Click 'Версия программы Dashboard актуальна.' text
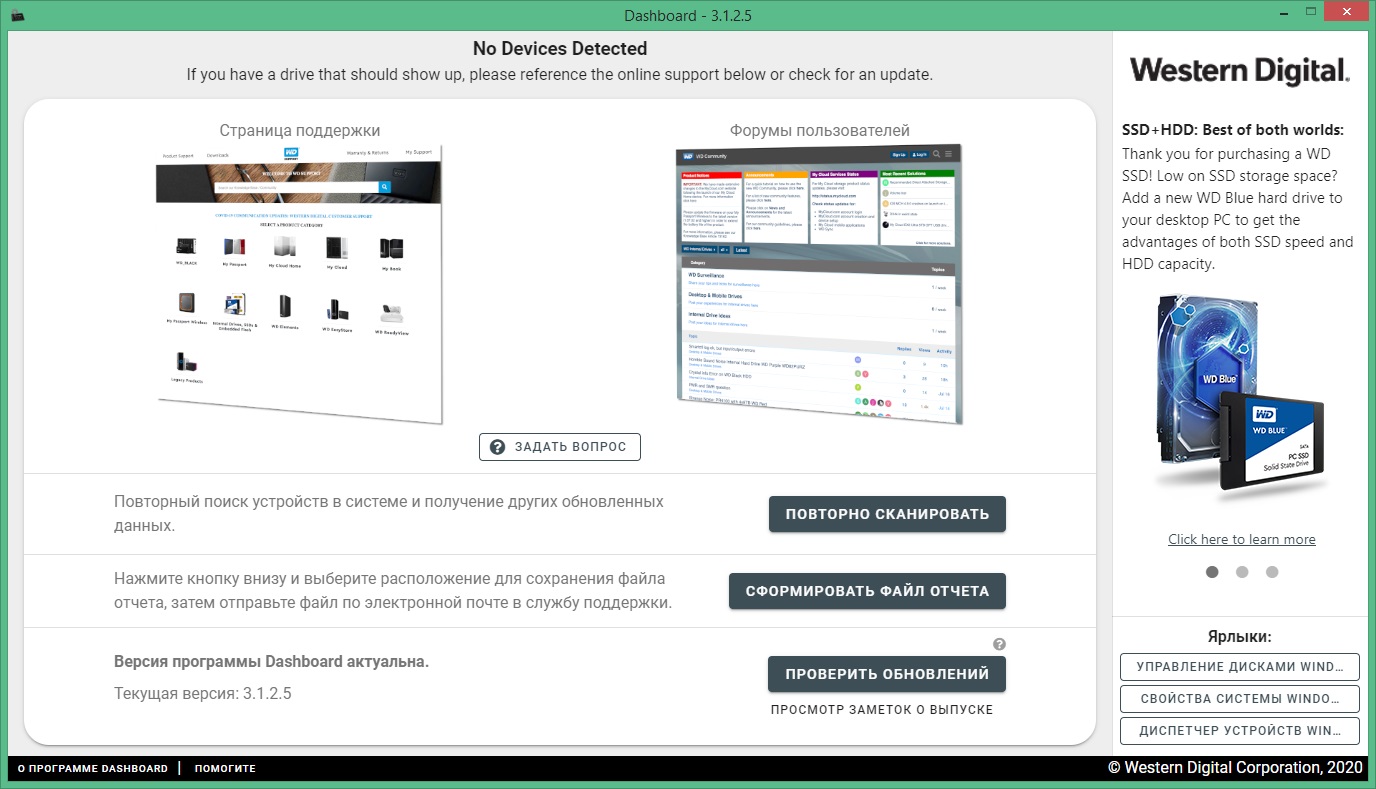1376x789 pixels. point(271,662)
